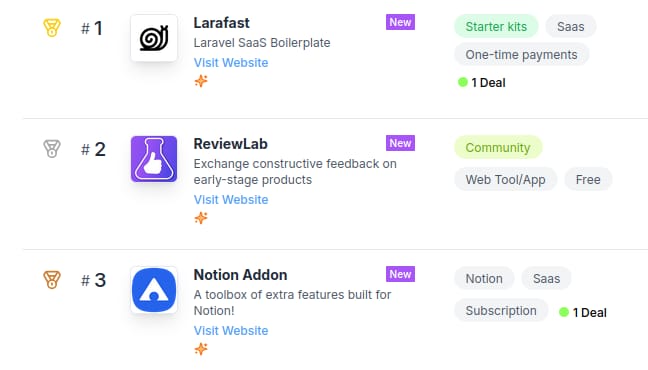The width and height of the screenshot is (648, 370).
Task: Select the Free tag on ReviewLab
Action: click(588, 180)
